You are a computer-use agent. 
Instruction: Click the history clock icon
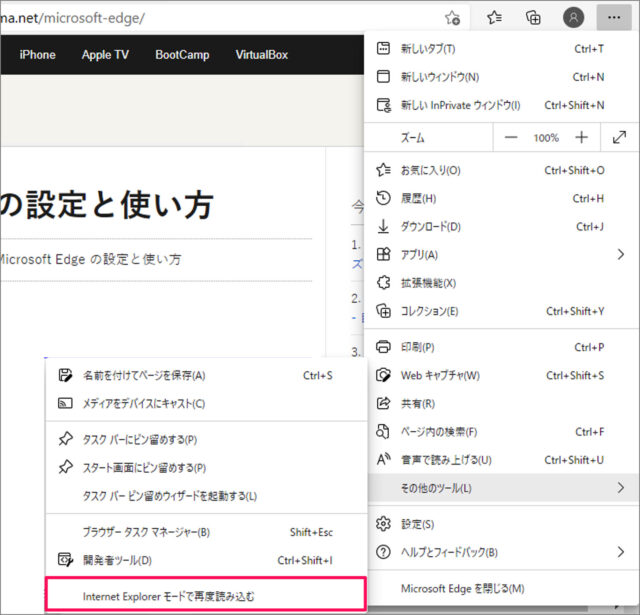click(383, 198)
